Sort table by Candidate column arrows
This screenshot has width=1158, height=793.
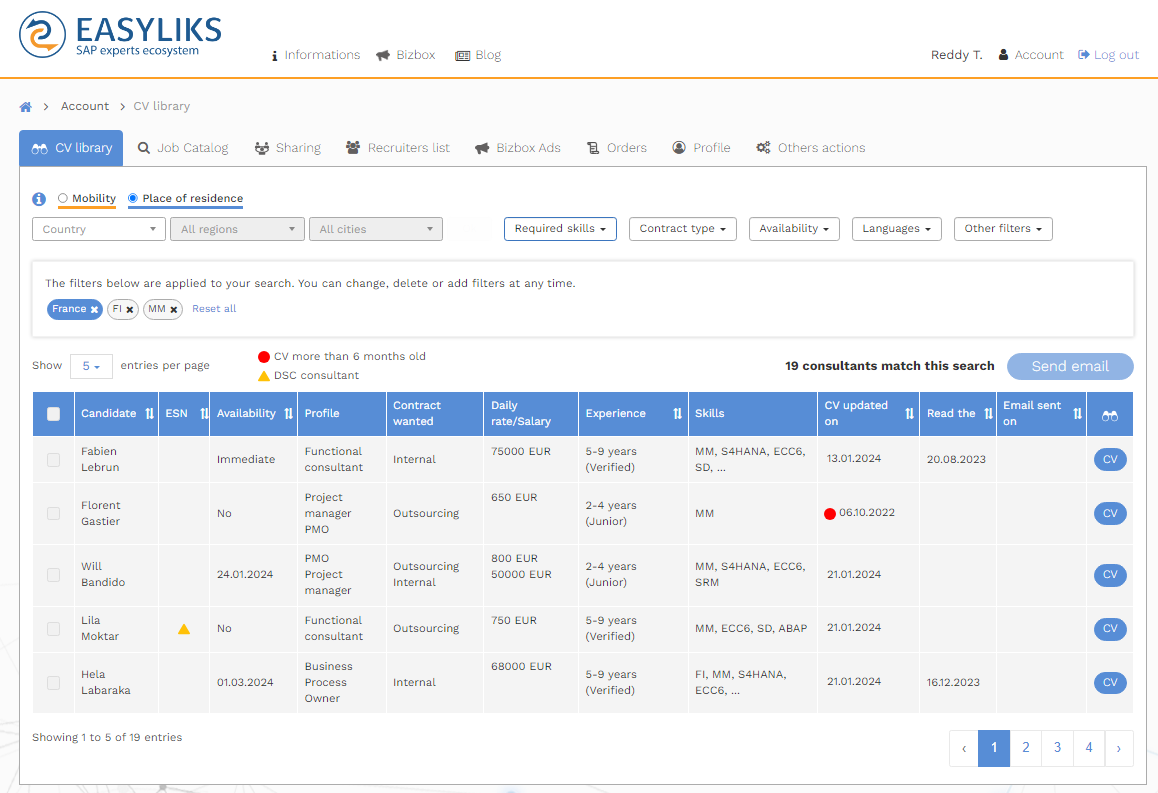pyautogui.click(x=150, y=414)
